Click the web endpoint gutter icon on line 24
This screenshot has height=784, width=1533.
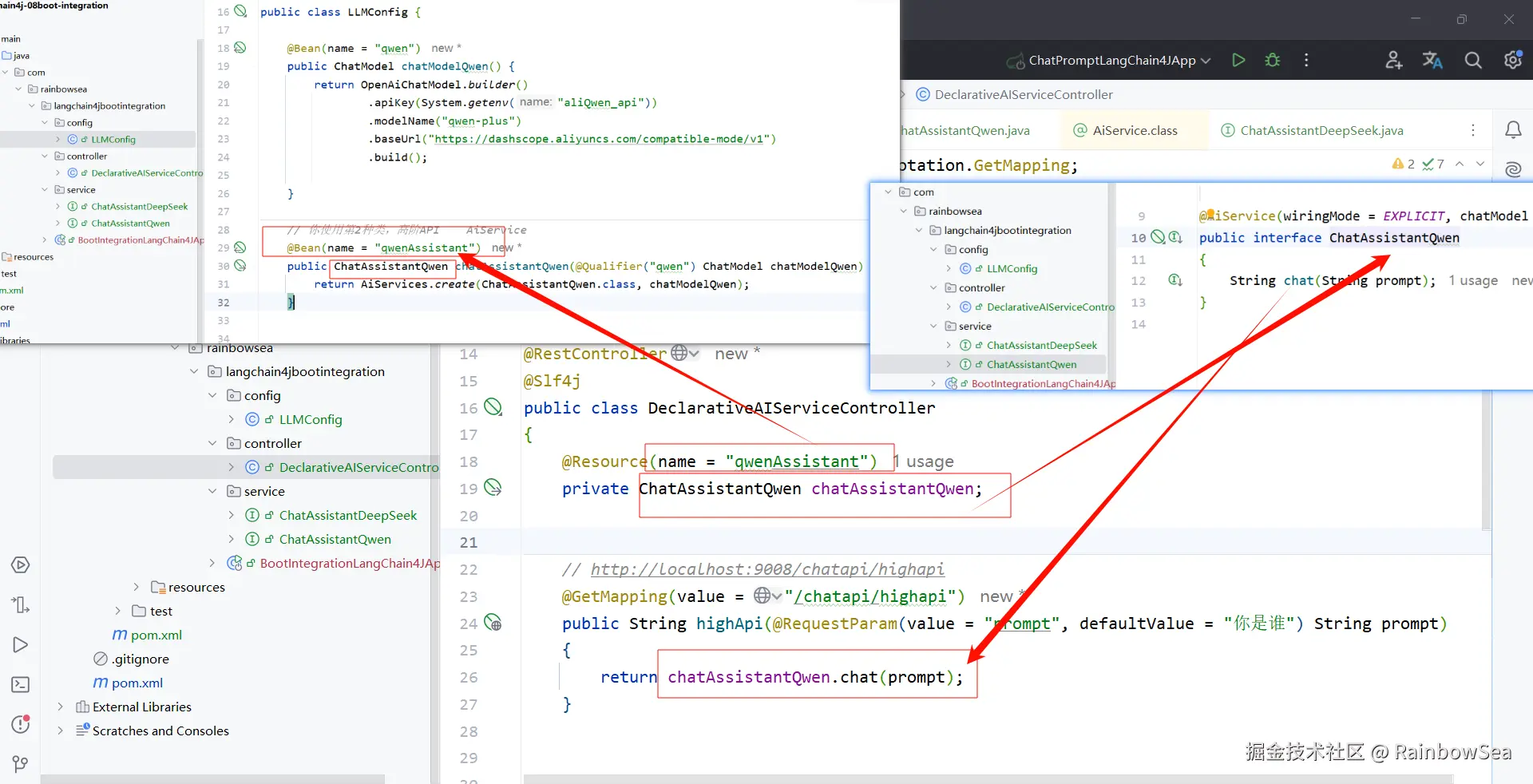point(493,623)
